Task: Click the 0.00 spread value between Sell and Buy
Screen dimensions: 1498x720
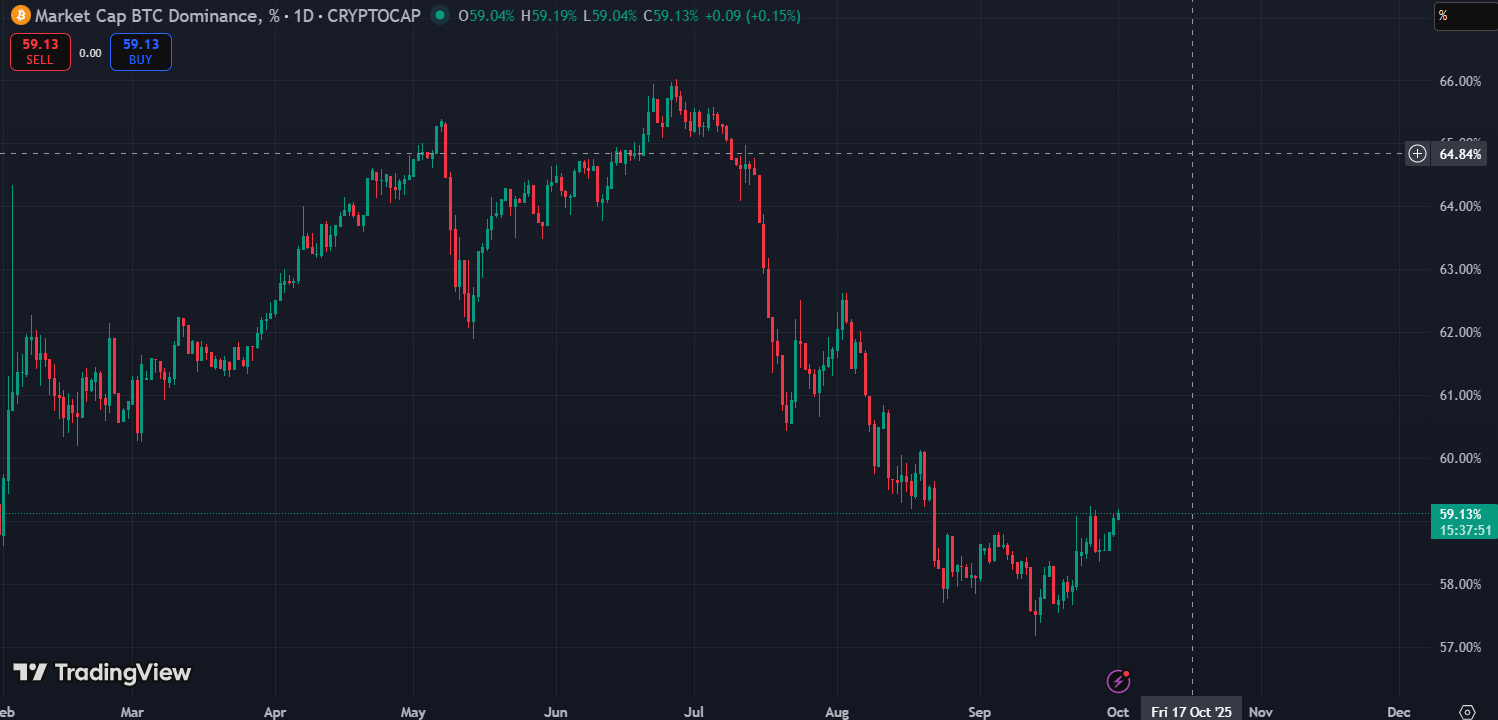Action: point(90,53)
